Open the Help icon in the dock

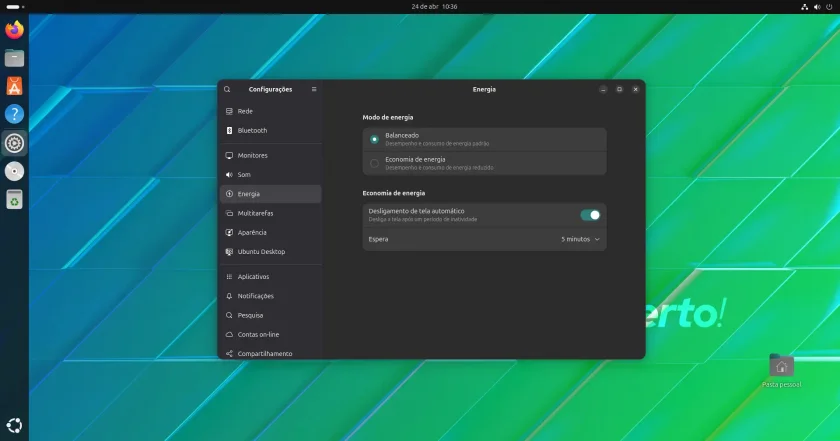14,114
